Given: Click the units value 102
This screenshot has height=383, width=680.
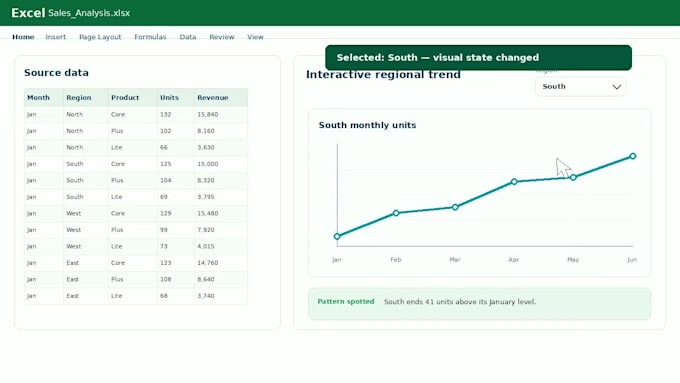Looking at the screenshot, I should coord(166,131).
